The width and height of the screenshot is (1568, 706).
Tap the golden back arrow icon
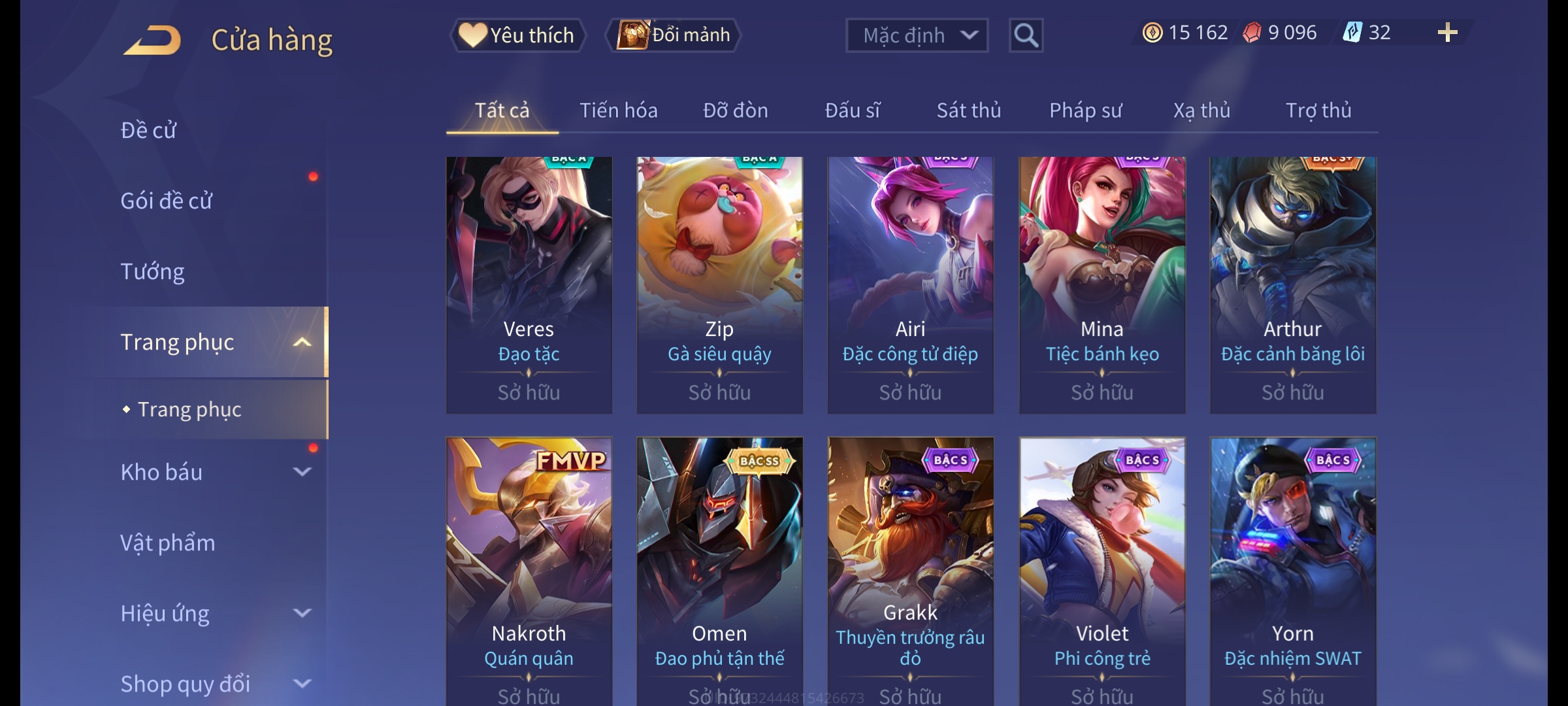coord(152,40)
